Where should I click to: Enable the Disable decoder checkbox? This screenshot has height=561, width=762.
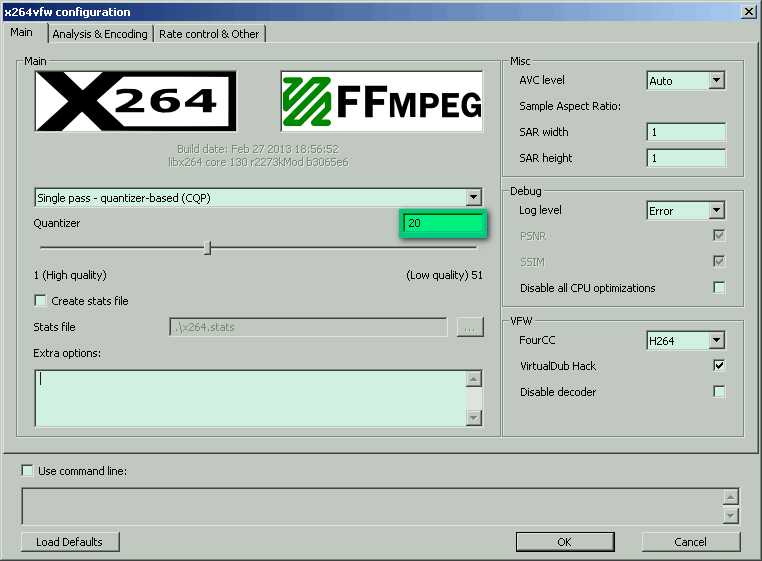pos(719,391)
